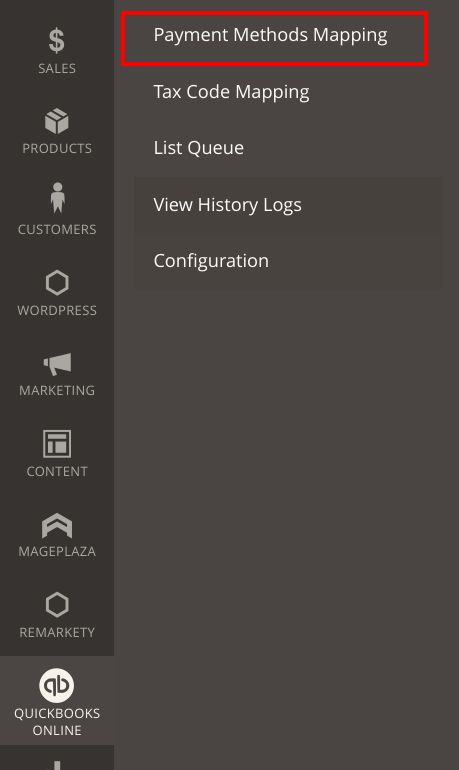This screenshot has height=770, width=459.
Task: Click the QuickBooks qb logo icon
Action: click(x=57, y=685)
